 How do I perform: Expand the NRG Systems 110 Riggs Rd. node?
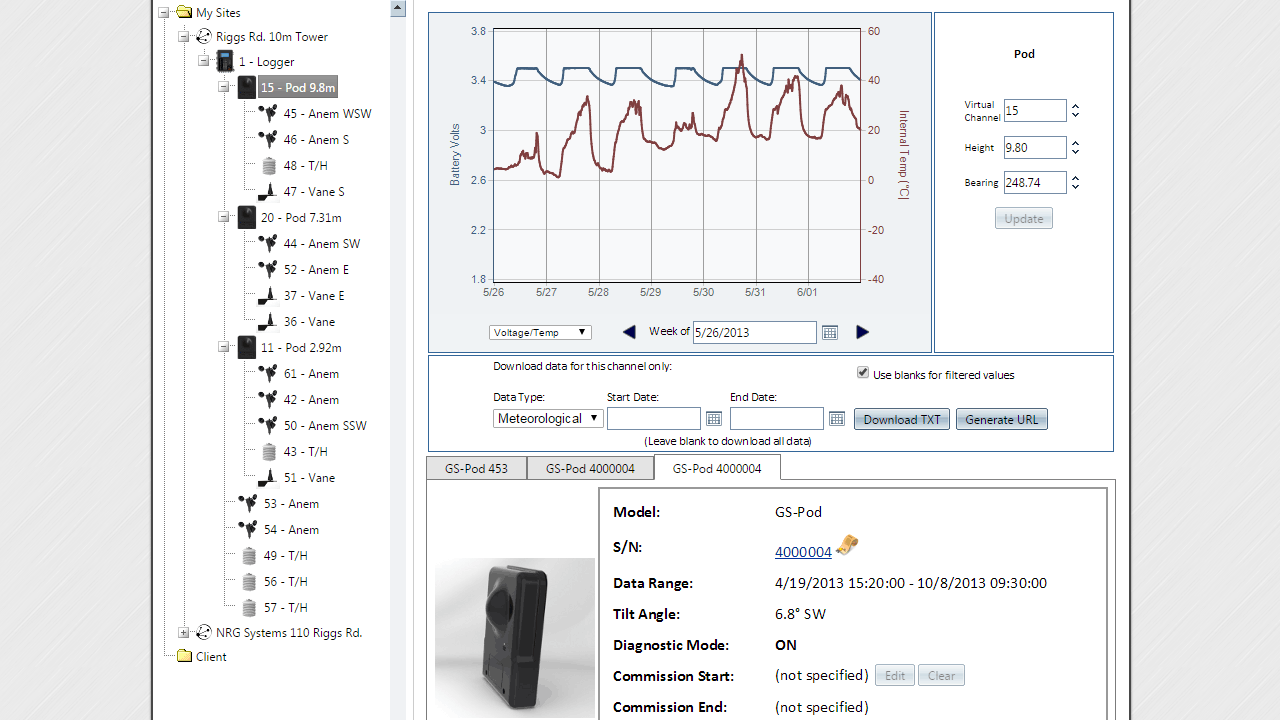[184, 633]
